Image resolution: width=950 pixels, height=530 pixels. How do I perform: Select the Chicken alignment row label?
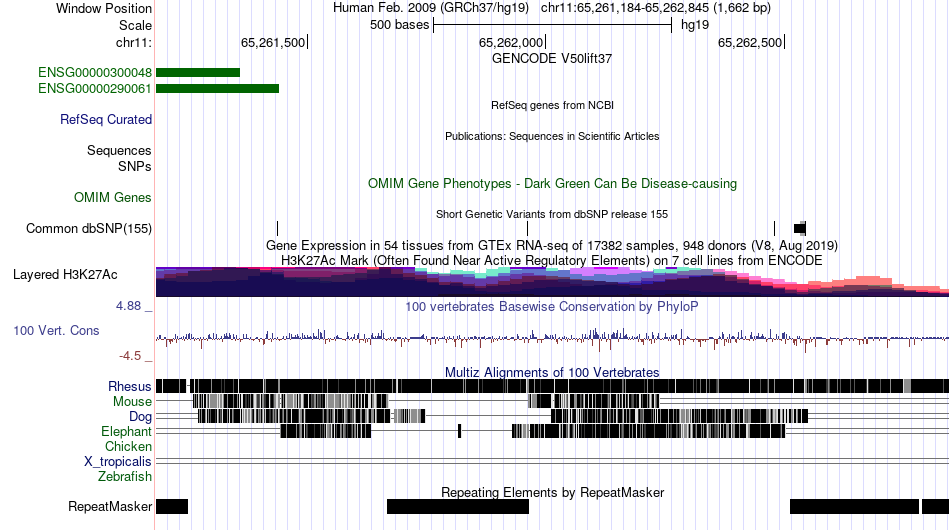128,446
